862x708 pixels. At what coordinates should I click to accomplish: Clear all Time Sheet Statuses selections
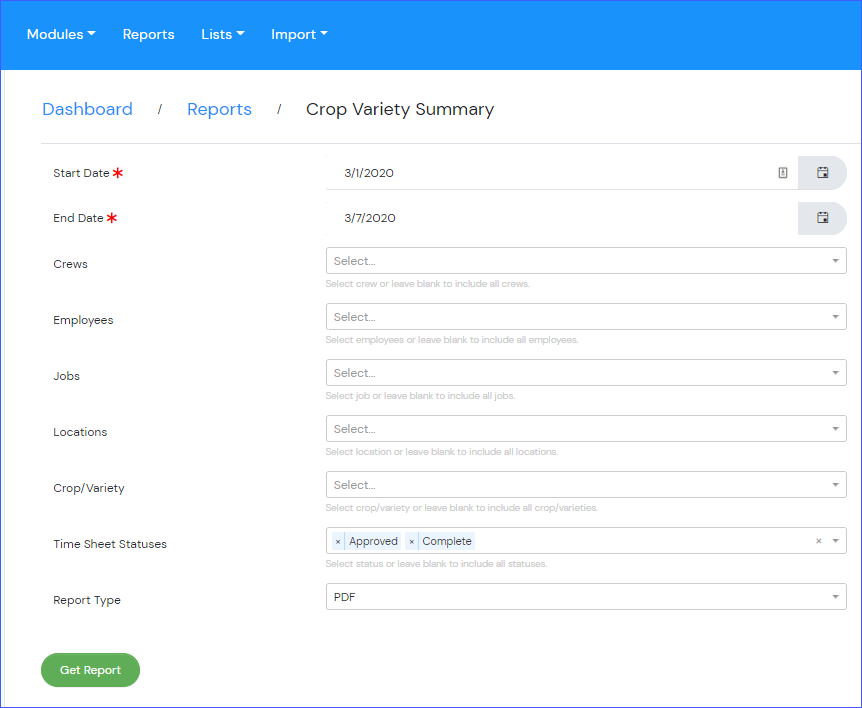point(819,541)
